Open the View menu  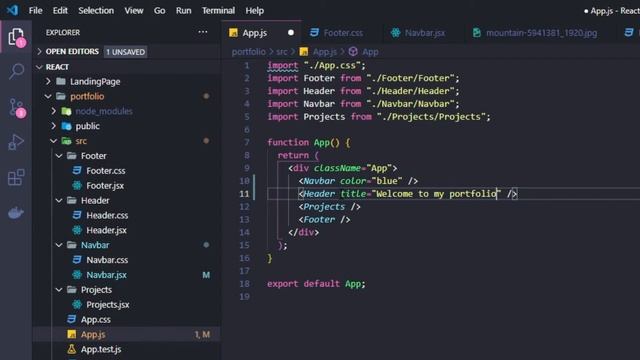click(x=134, y=11)
